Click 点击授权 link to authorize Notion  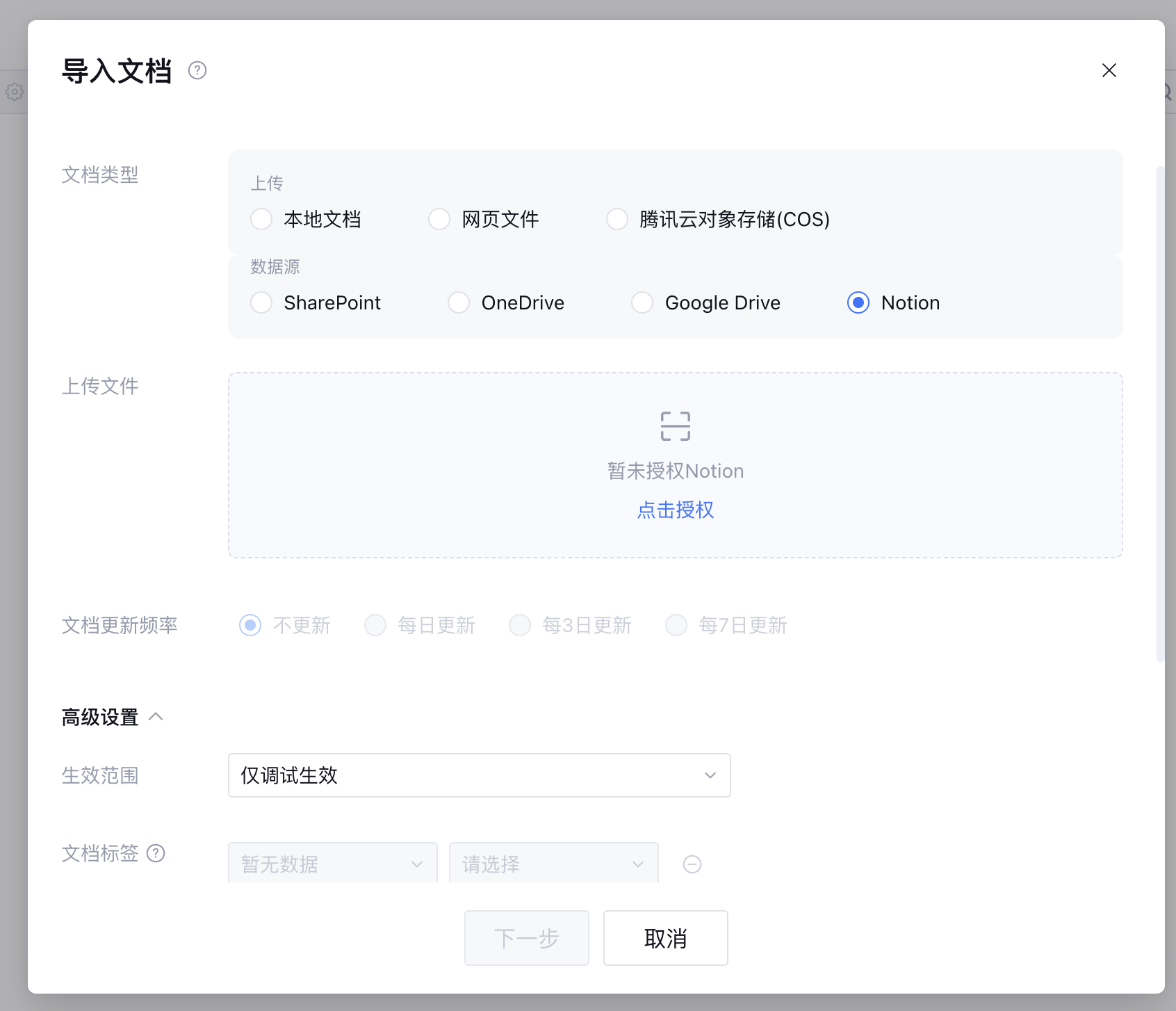pyautogui.click(x=675, y=510)
